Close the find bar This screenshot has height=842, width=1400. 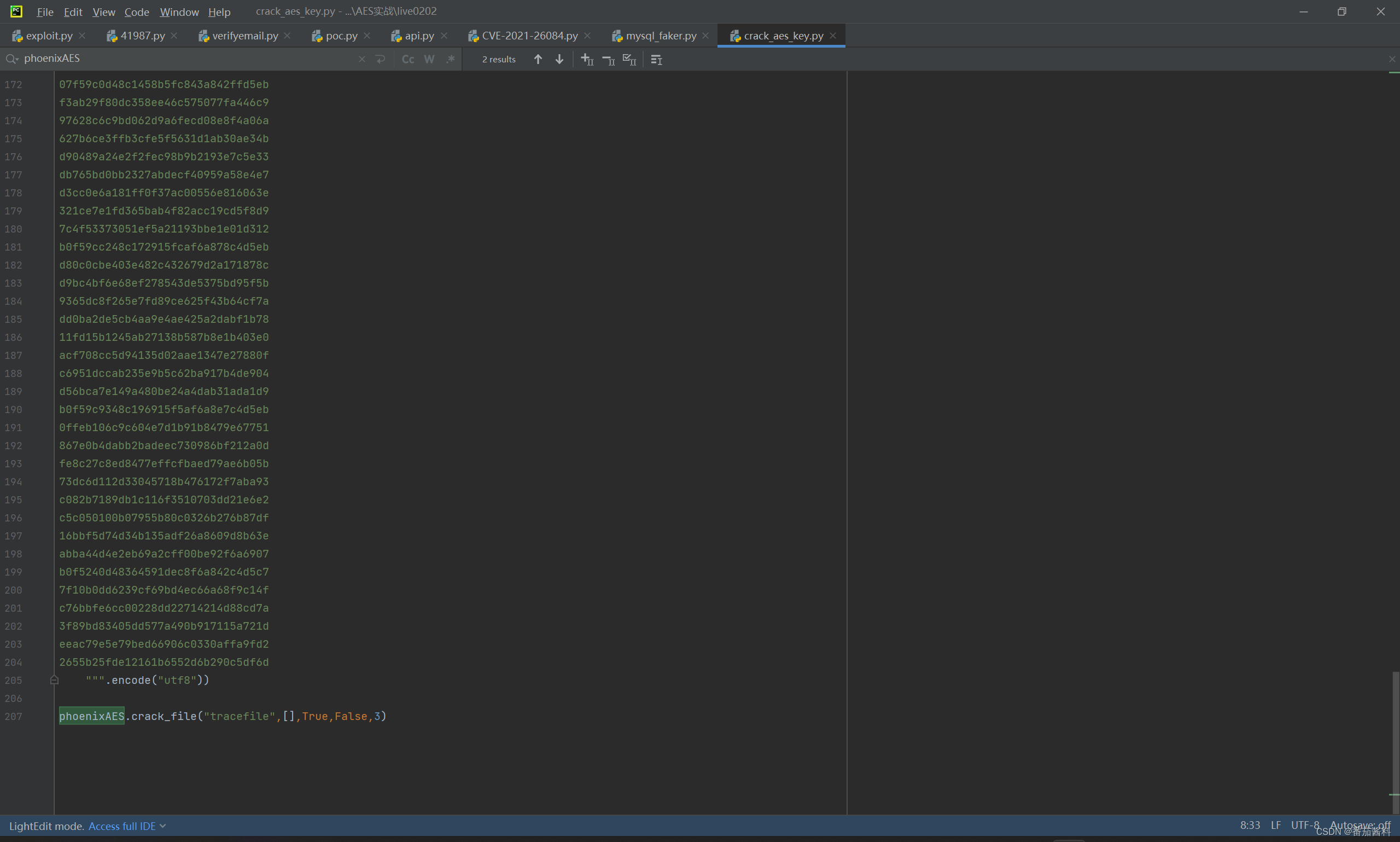1392,59
